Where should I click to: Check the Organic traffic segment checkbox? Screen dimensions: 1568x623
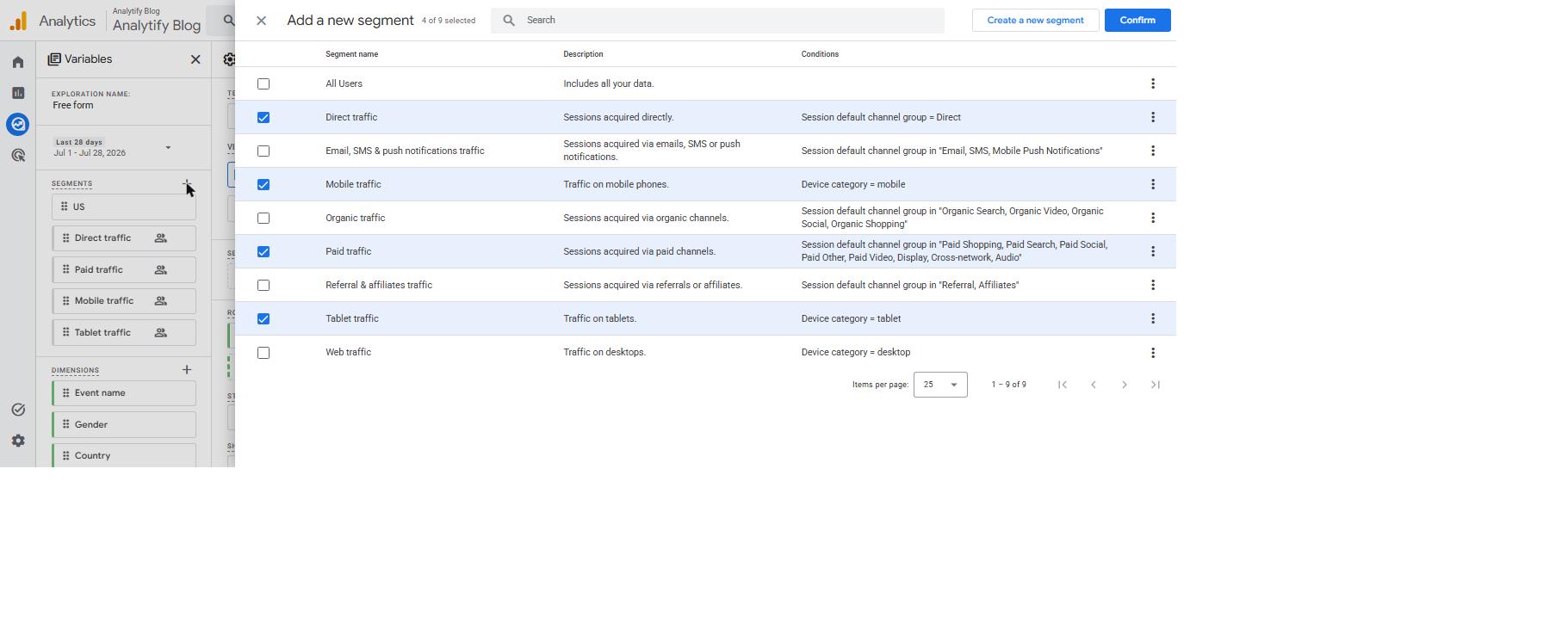263,218
